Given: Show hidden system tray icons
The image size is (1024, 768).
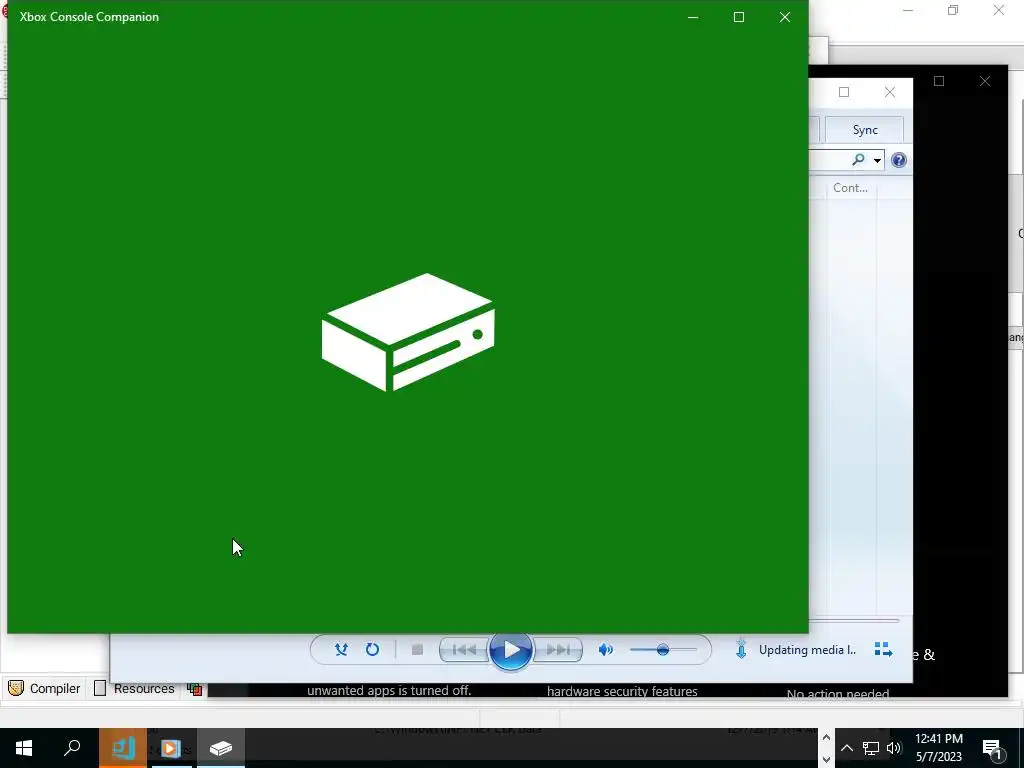Looking at the screenshot, I should point(846,748).
